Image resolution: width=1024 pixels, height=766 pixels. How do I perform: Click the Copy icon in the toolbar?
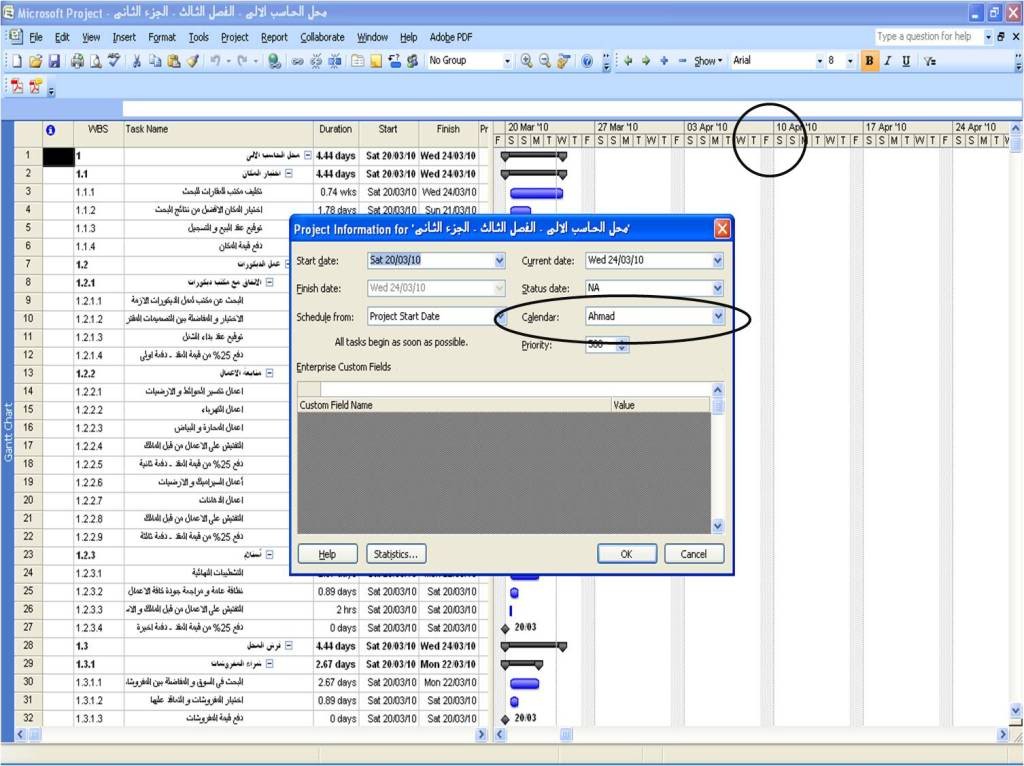155,61
